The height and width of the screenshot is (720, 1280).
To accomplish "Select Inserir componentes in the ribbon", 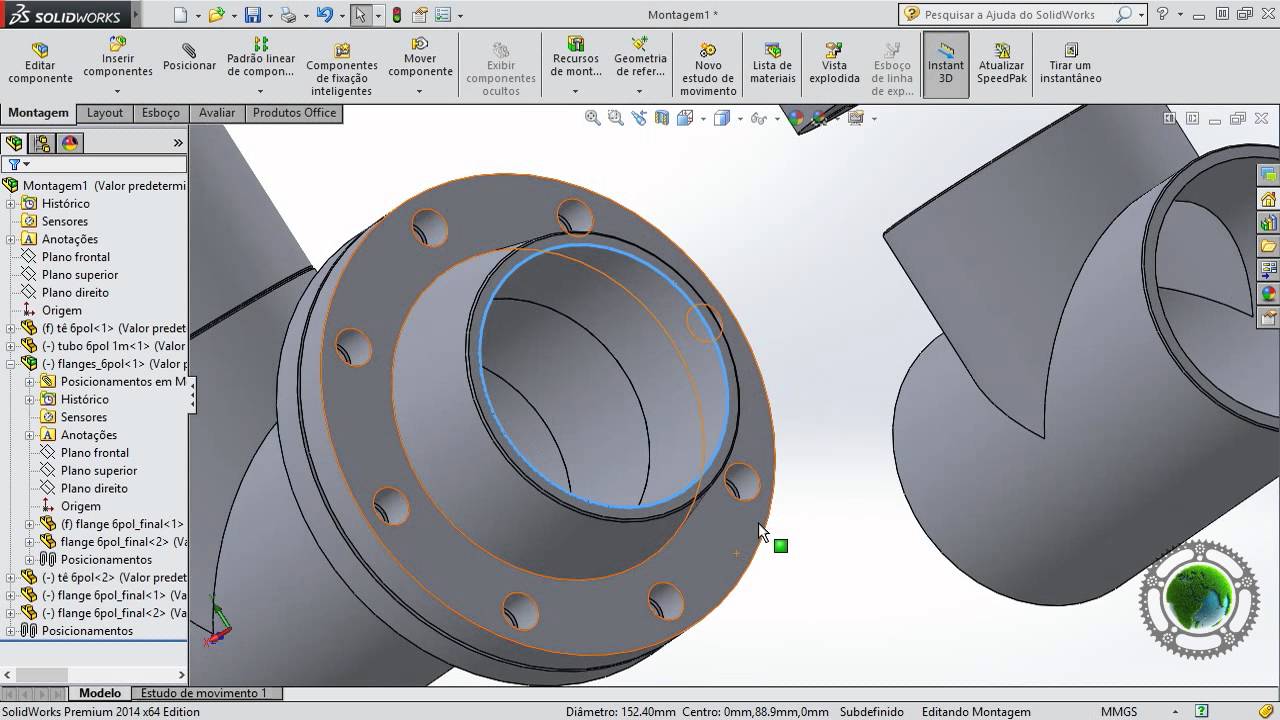I will click(118, 57).
